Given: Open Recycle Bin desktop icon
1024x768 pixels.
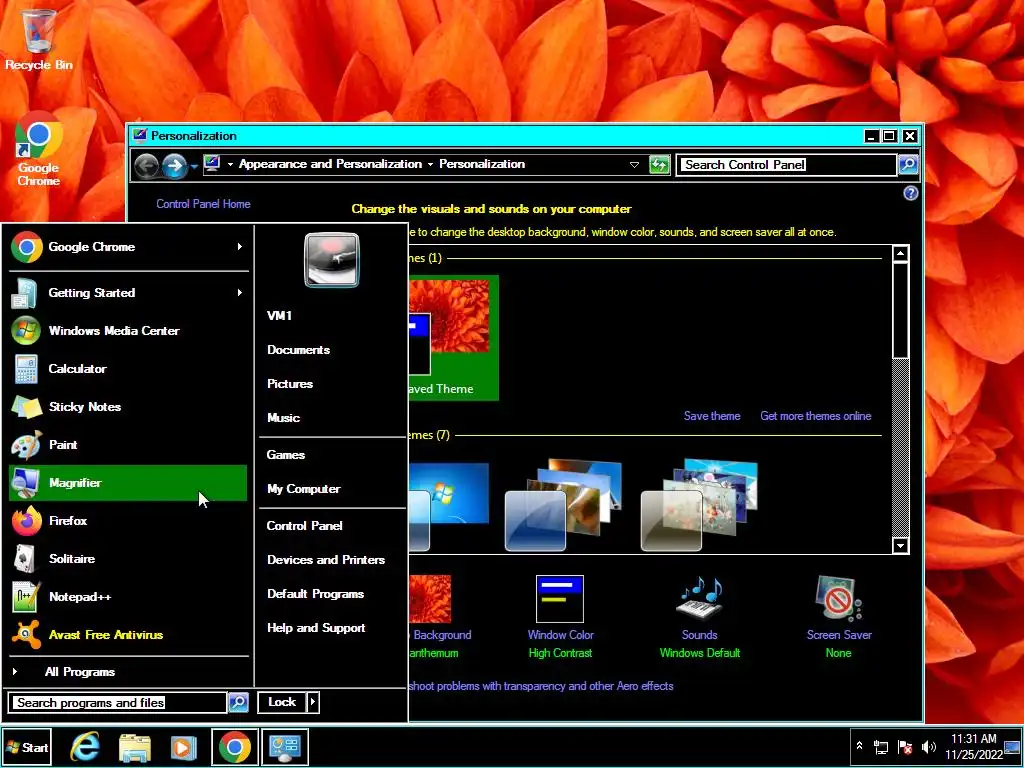Looking at the screenshot, I should [39, 37].
